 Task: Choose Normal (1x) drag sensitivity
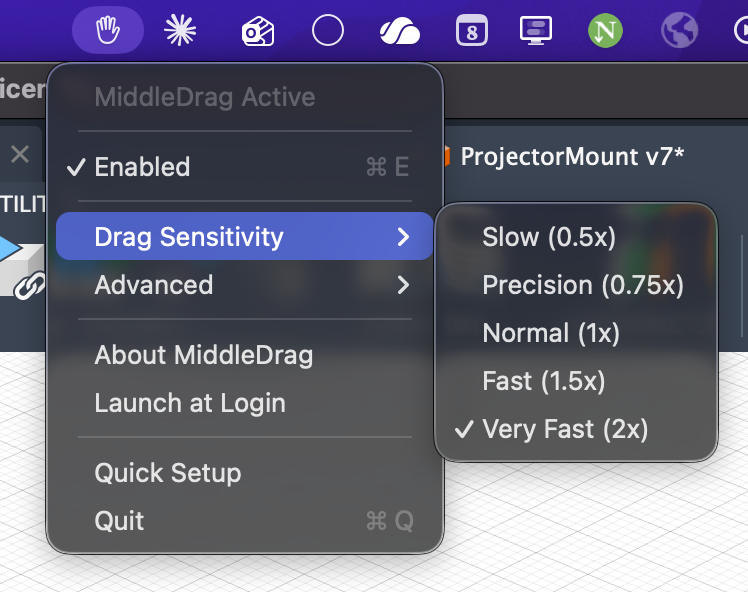coord(551,333)
